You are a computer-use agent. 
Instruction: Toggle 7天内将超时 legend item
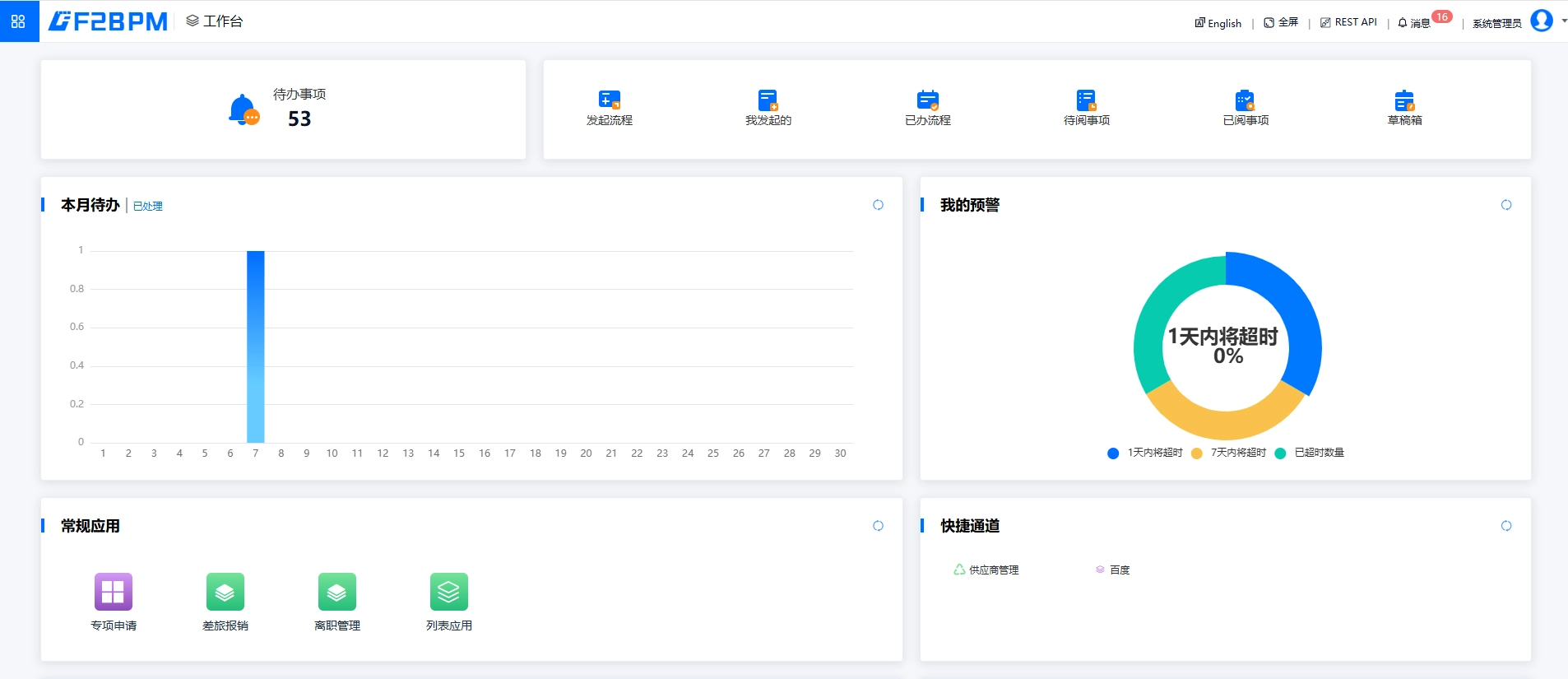(x=1228, y=453)
